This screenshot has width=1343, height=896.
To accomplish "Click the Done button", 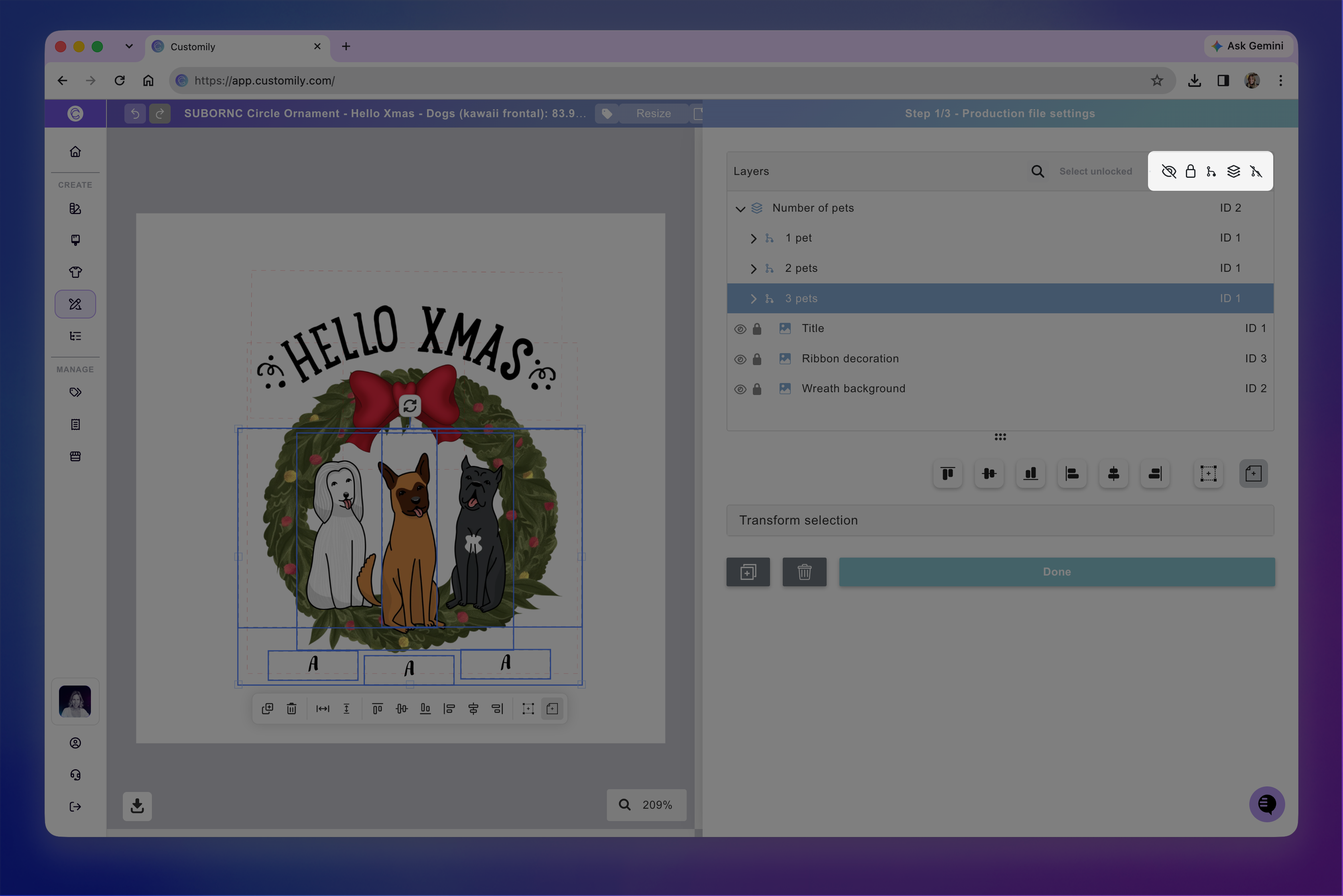I will (x=1057, y=572).
